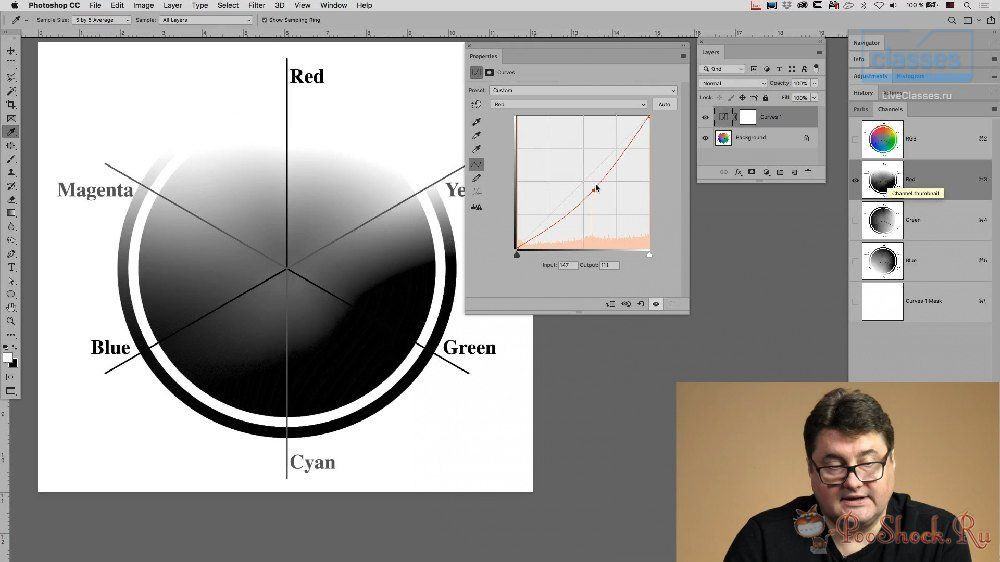Viewport: 1000px width, 562px height.
Task: Select the Move tool in the toolbar
Action: pyautogui.click(x=12, y=50)
